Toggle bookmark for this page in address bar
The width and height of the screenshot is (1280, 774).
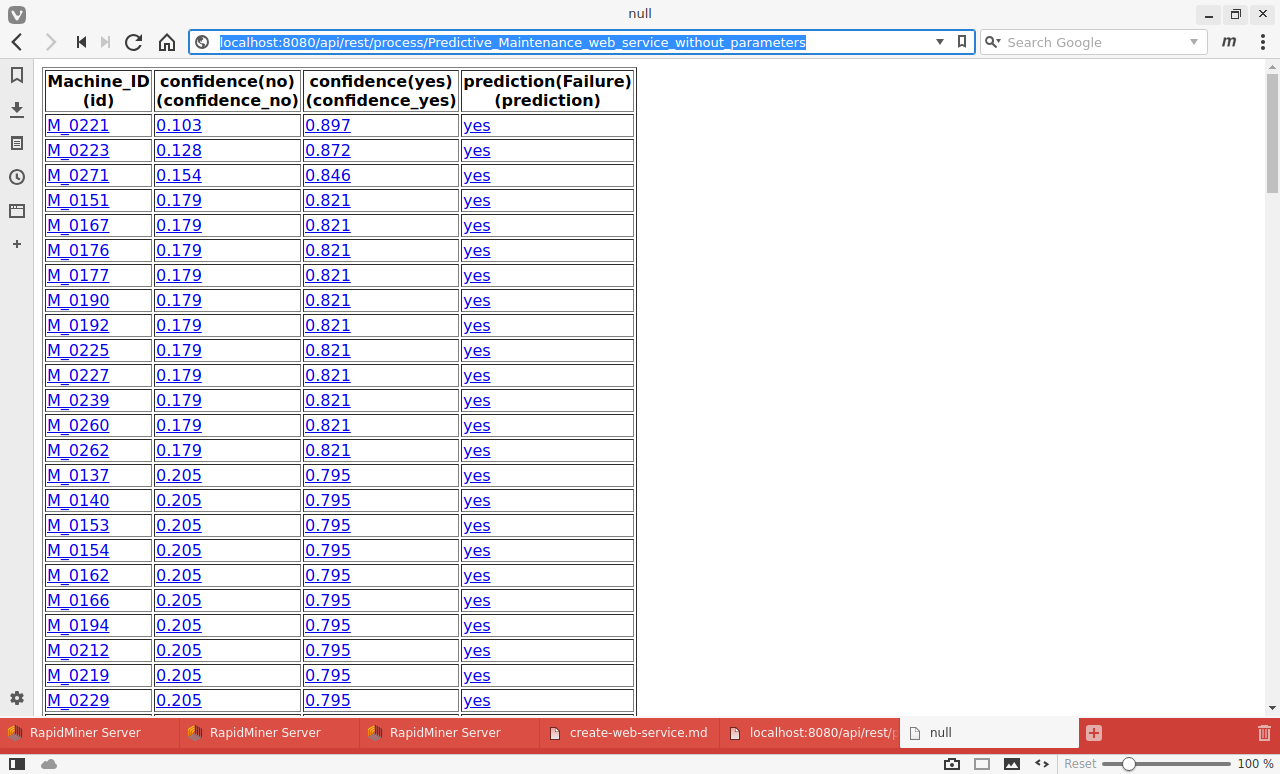[x=962, y=42]
